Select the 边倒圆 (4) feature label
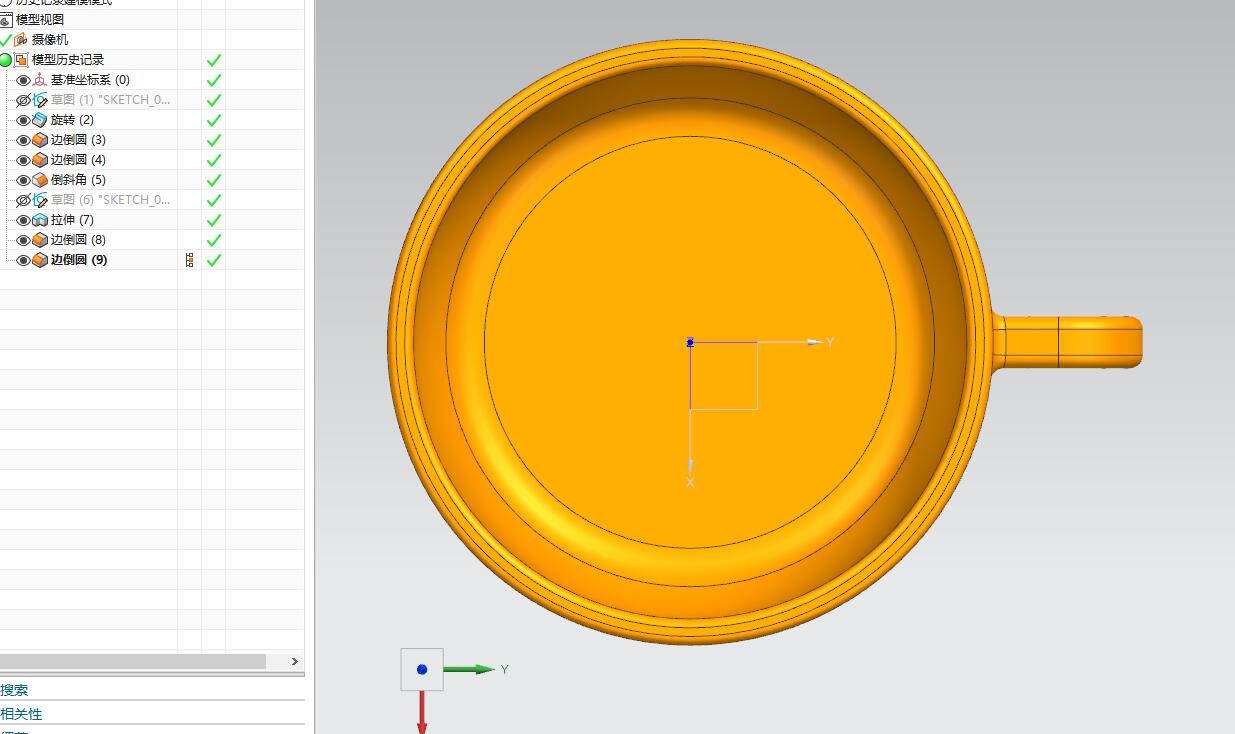 [x=78, y=160]
